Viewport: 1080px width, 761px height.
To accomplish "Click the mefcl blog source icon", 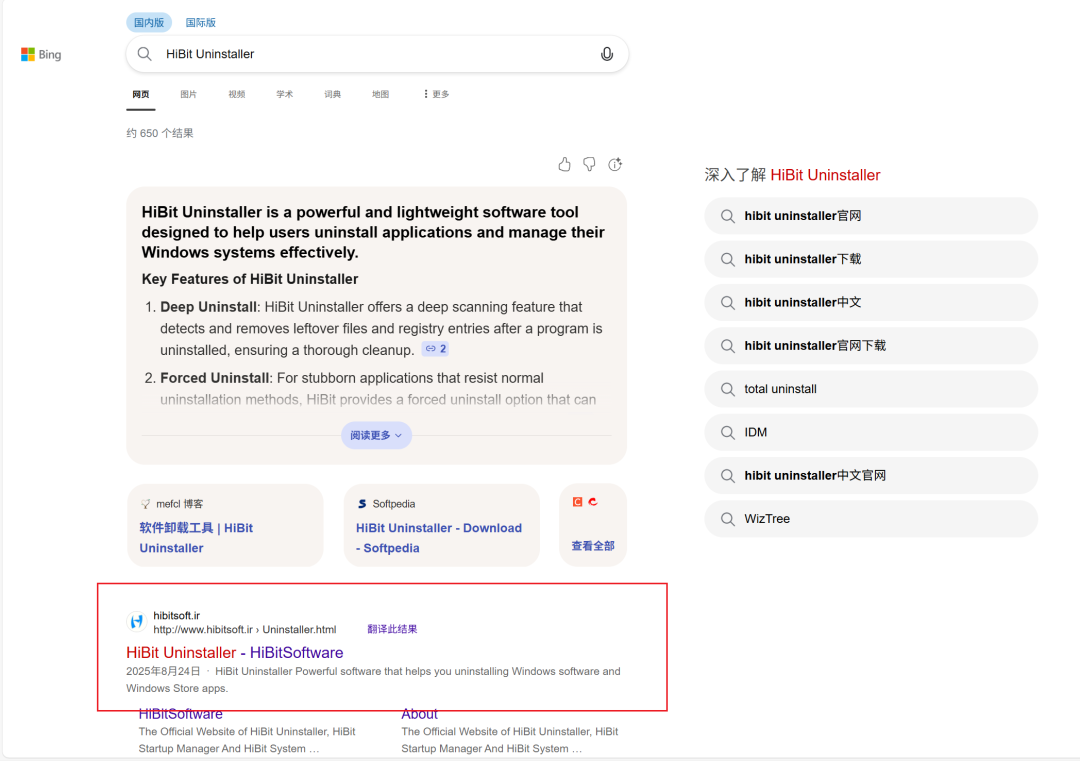I will click(x=145, y=504).
